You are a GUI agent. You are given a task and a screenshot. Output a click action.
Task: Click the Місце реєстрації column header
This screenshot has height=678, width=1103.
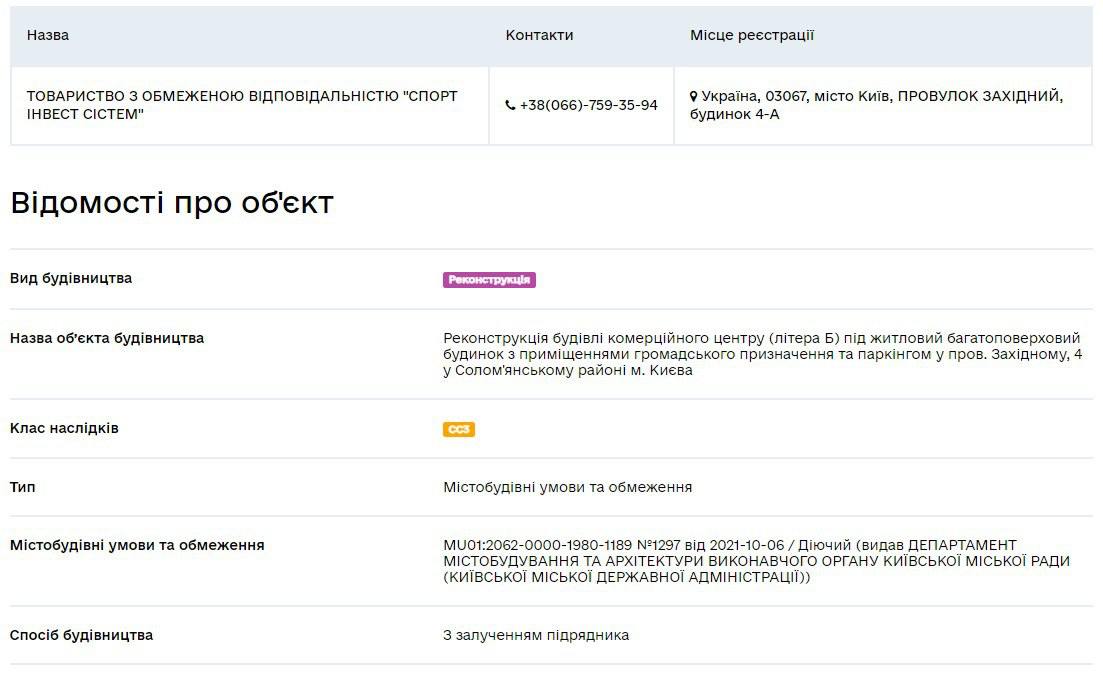click(751, 35)
